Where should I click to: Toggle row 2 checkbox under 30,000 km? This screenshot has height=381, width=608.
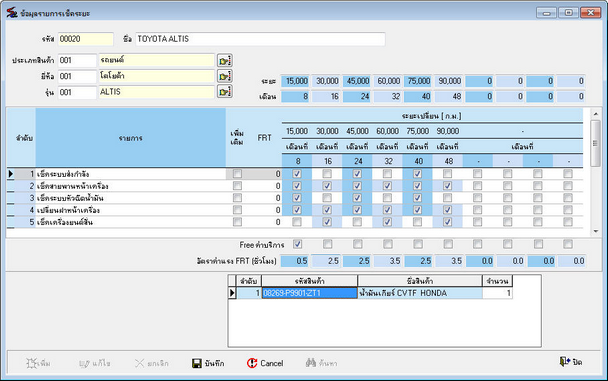(327, 186)
